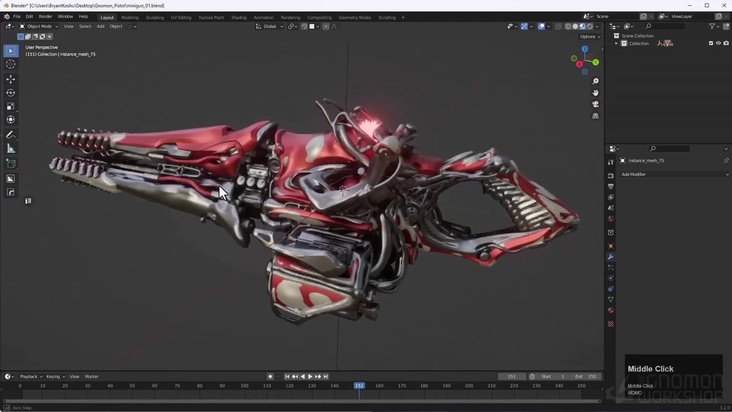Switch to the Modeling workspace tab
732x412 pixels.
pos(130,17)
